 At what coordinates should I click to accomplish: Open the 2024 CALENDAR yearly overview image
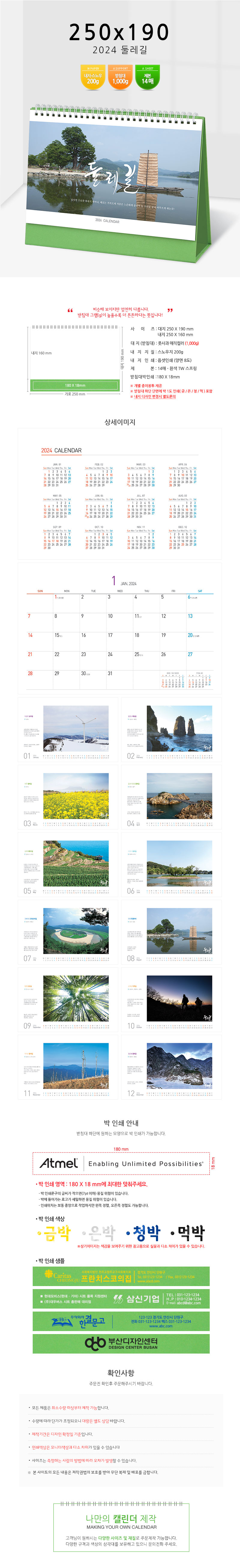[x=119, y=494]
